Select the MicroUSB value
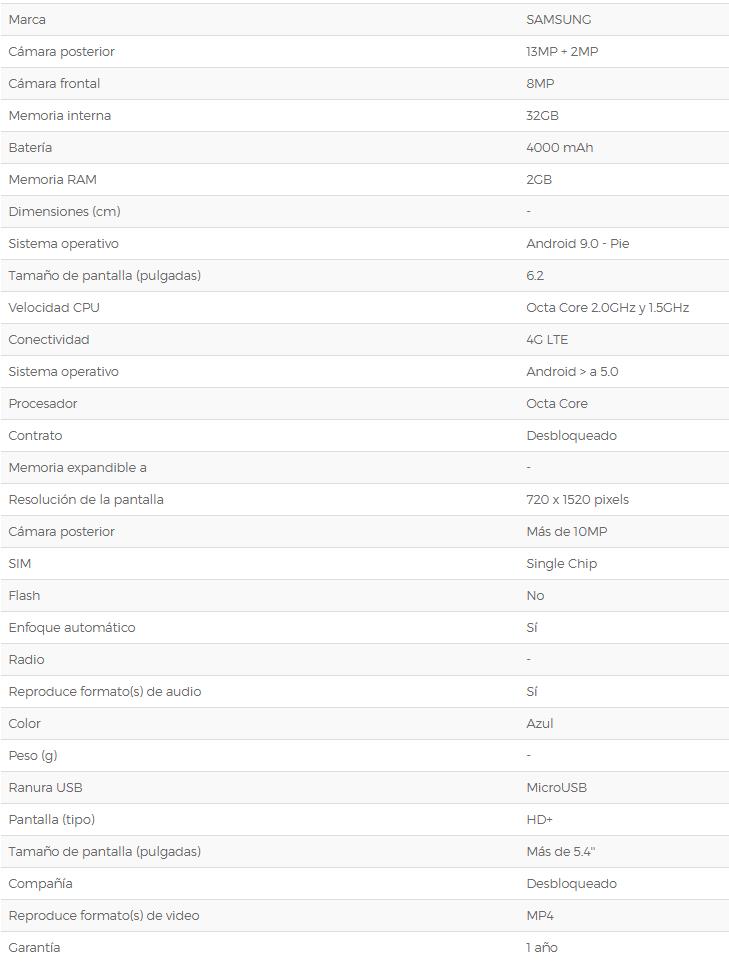 tap(557, 788)
